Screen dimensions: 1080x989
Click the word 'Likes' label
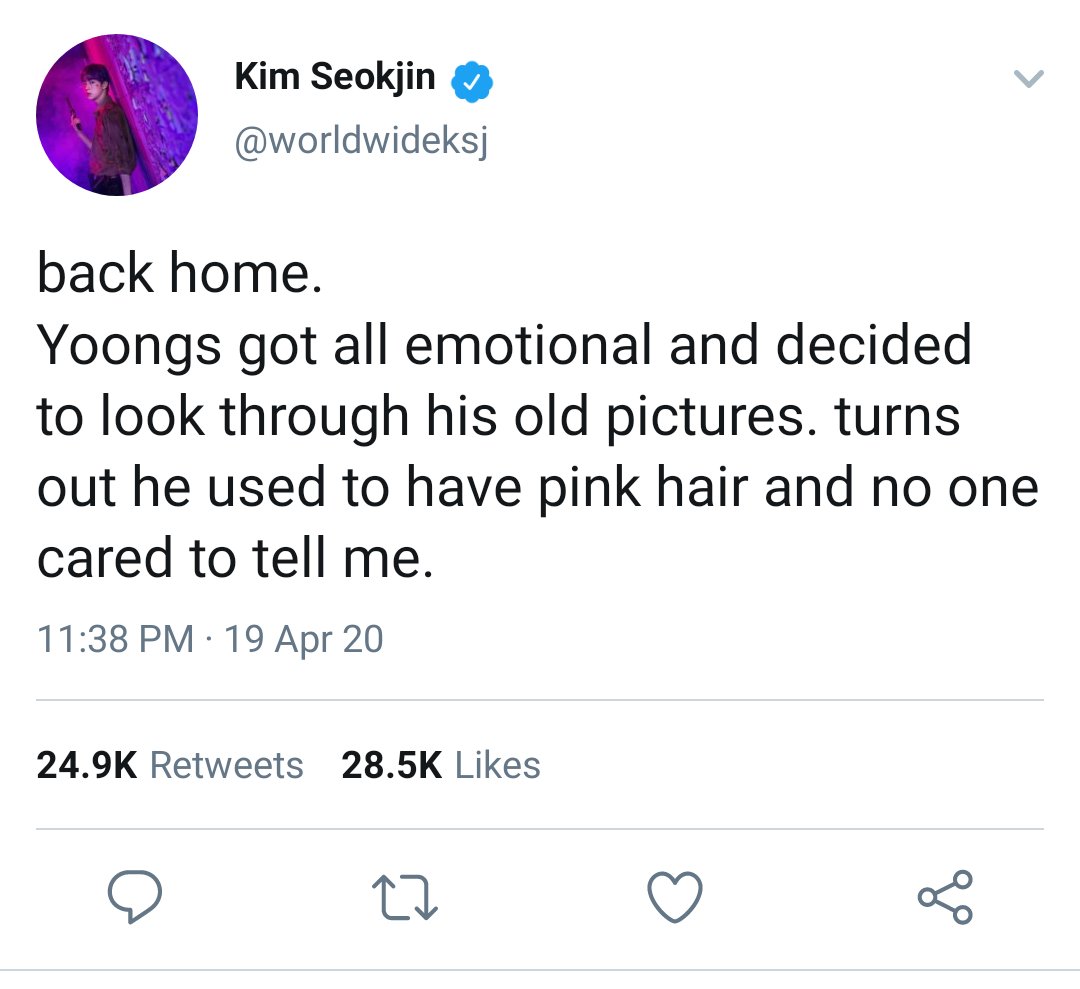pyautogui.click(x=498, y=765)
